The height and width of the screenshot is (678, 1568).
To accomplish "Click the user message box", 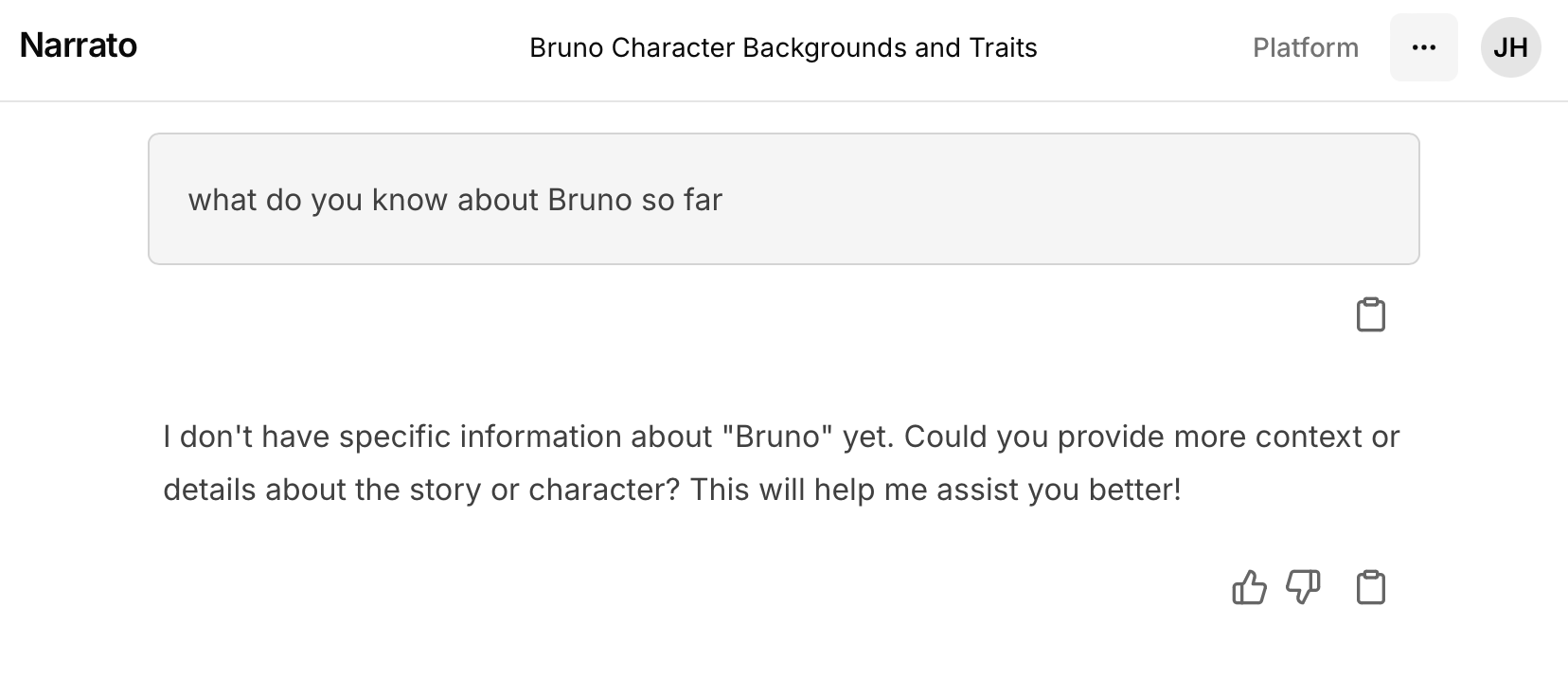I will tap(783, 199).
